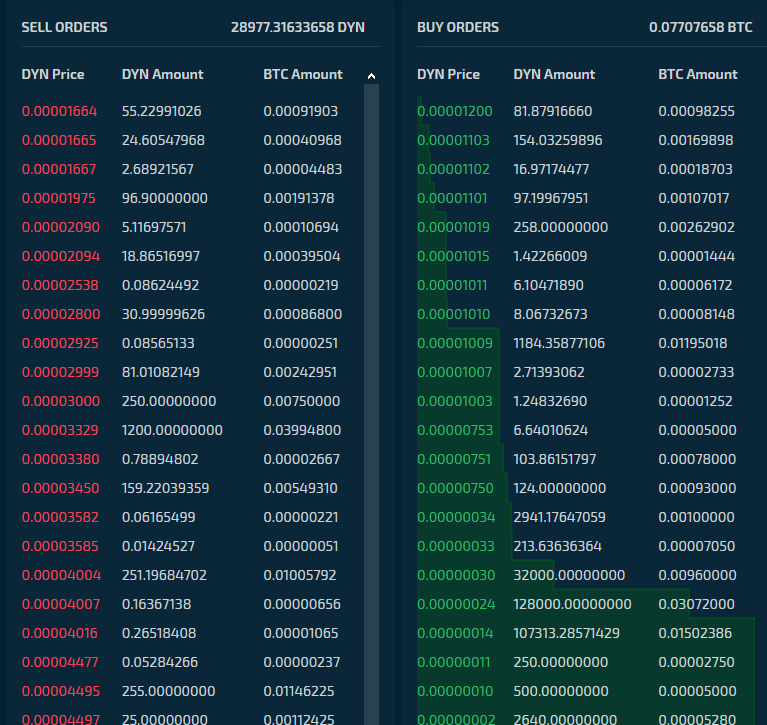Select buy order priced 0.00000024
The image size is (767, 725).
(585, 604)
